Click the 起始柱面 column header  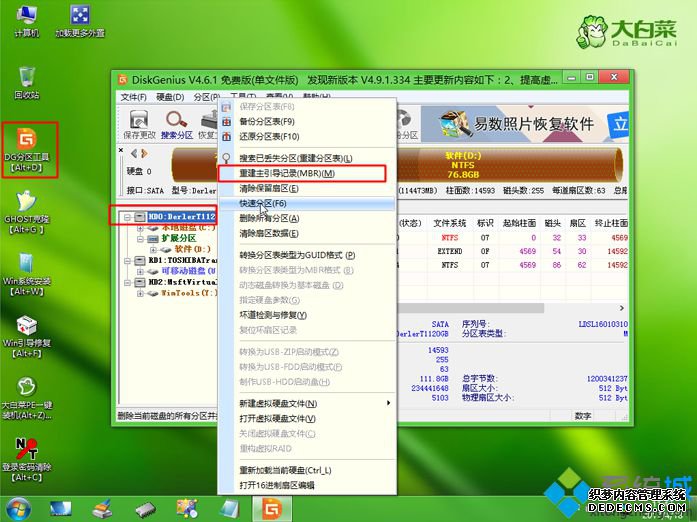pos(519,223)
